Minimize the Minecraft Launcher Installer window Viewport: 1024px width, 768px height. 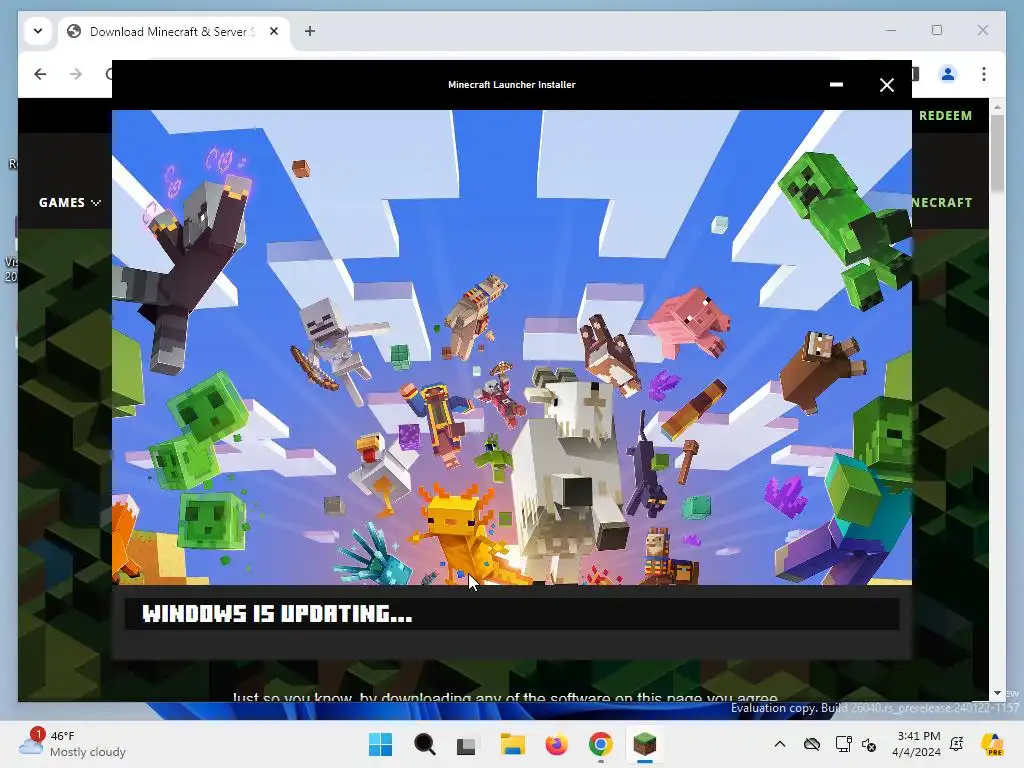(x=836, y=85)
